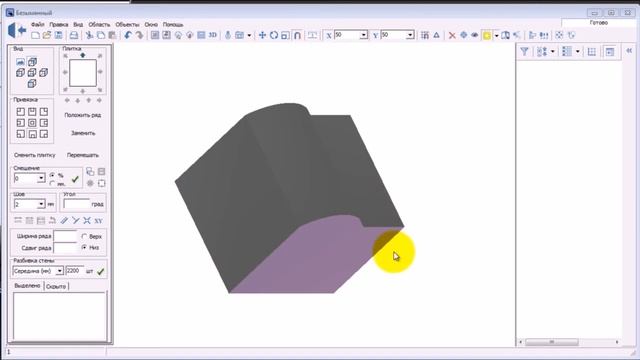Click the grid table icon in right panel

coord(591,51)
